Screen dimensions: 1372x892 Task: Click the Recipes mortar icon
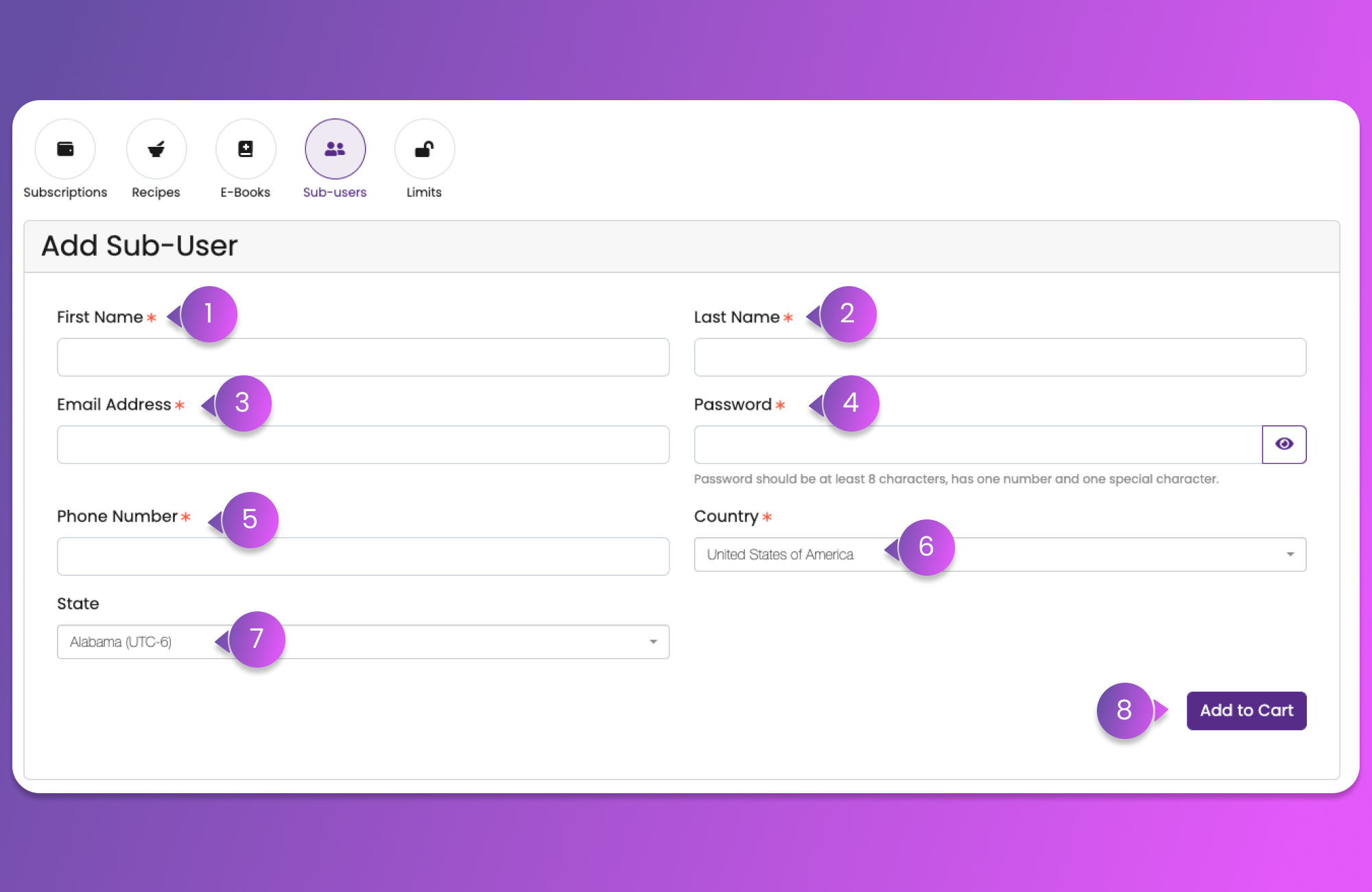156,149
